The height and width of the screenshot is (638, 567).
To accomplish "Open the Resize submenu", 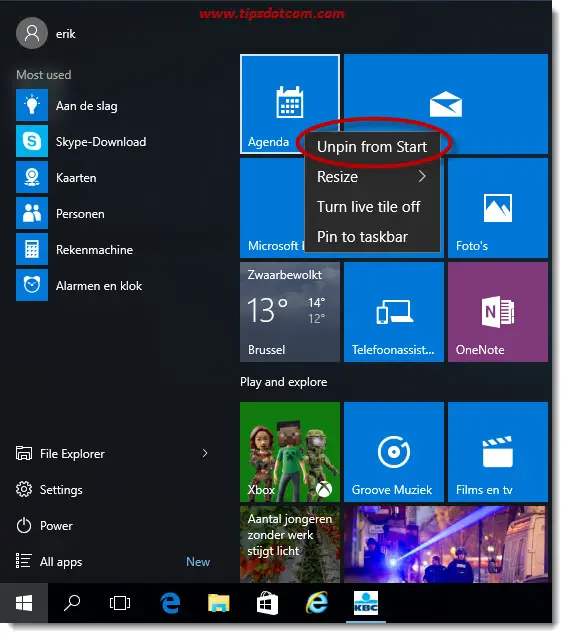I will click(x=372, y=177).
